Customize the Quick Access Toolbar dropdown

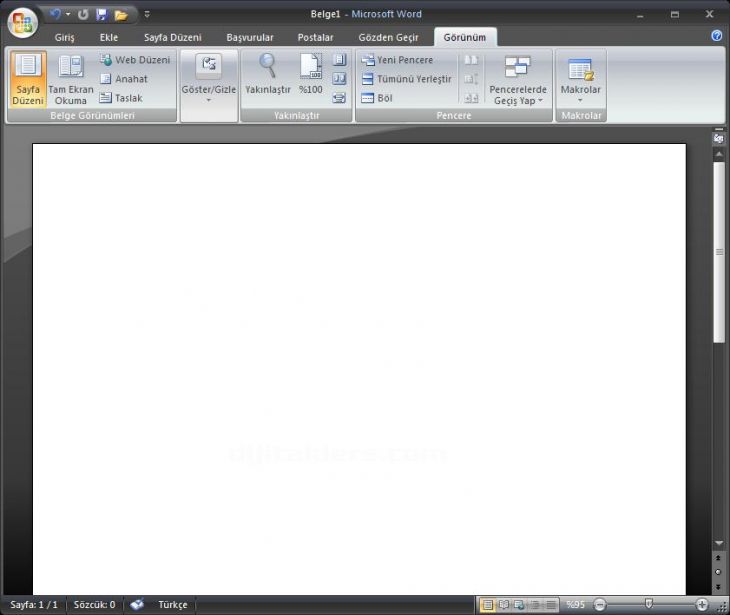(147, 14)
